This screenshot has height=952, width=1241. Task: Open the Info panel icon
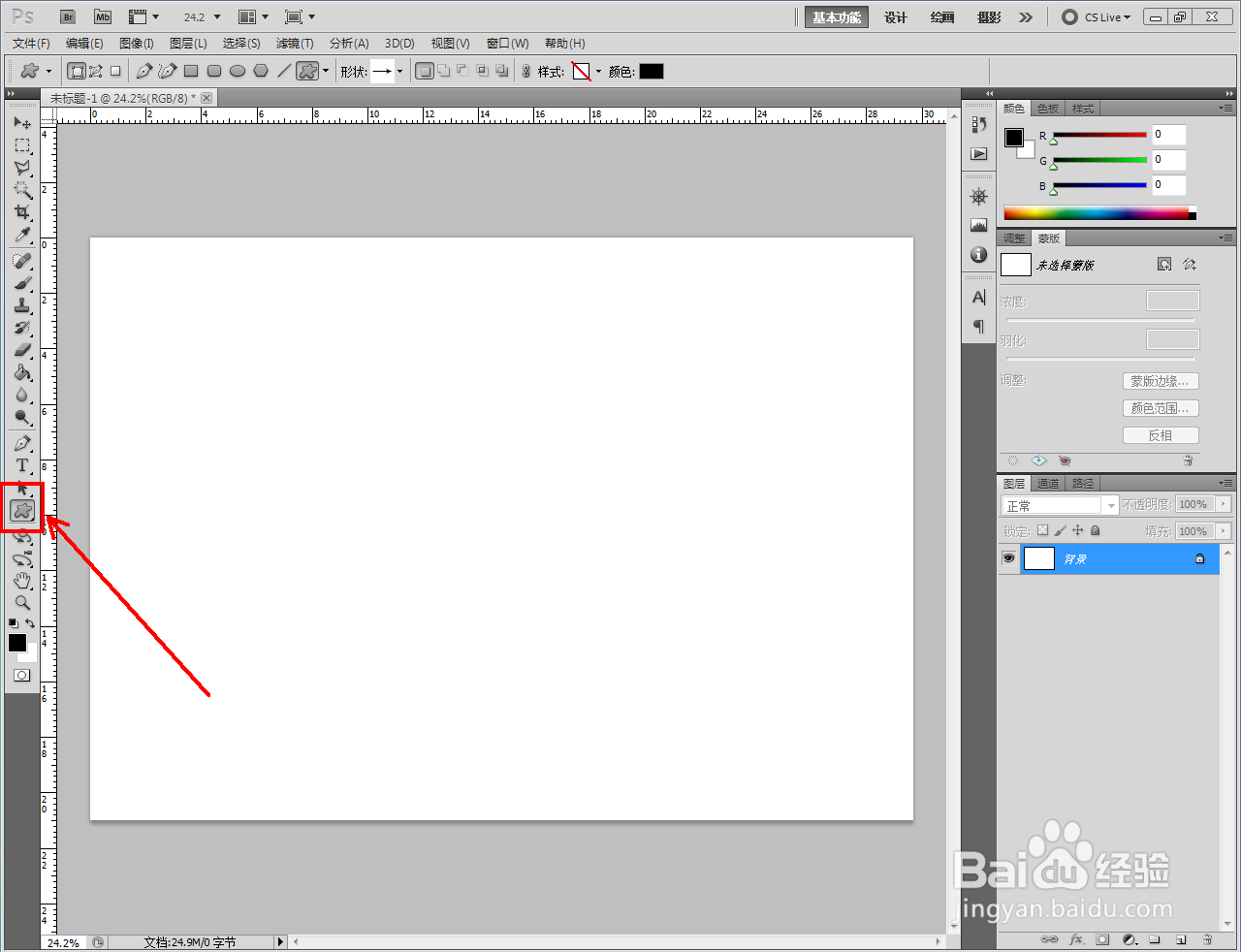(979, 255)
